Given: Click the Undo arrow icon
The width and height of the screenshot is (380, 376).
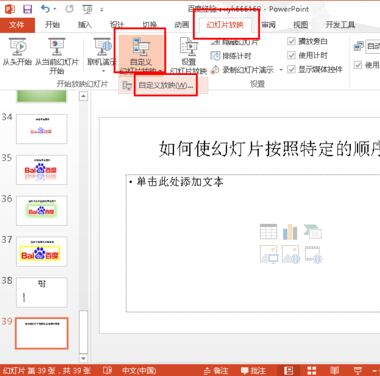Looking at the screenshot, I should 45,8.
